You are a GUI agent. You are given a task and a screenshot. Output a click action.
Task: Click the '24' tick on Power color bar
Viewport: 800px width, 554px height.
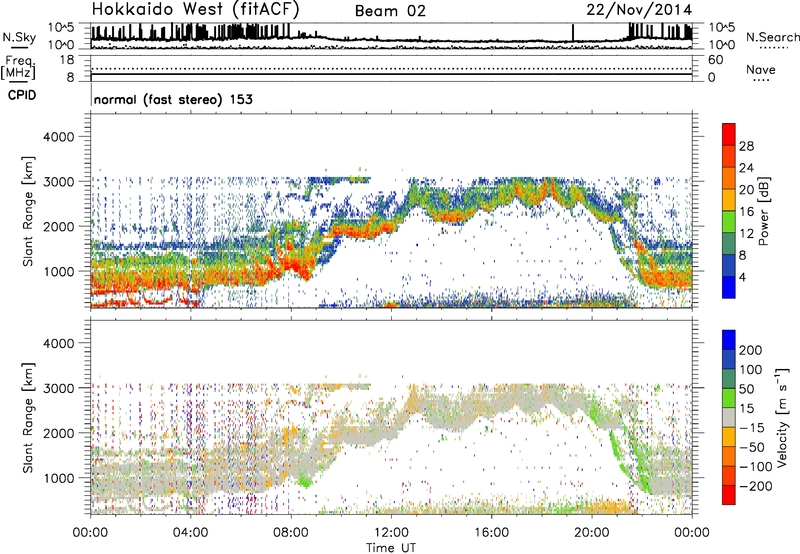746,168
